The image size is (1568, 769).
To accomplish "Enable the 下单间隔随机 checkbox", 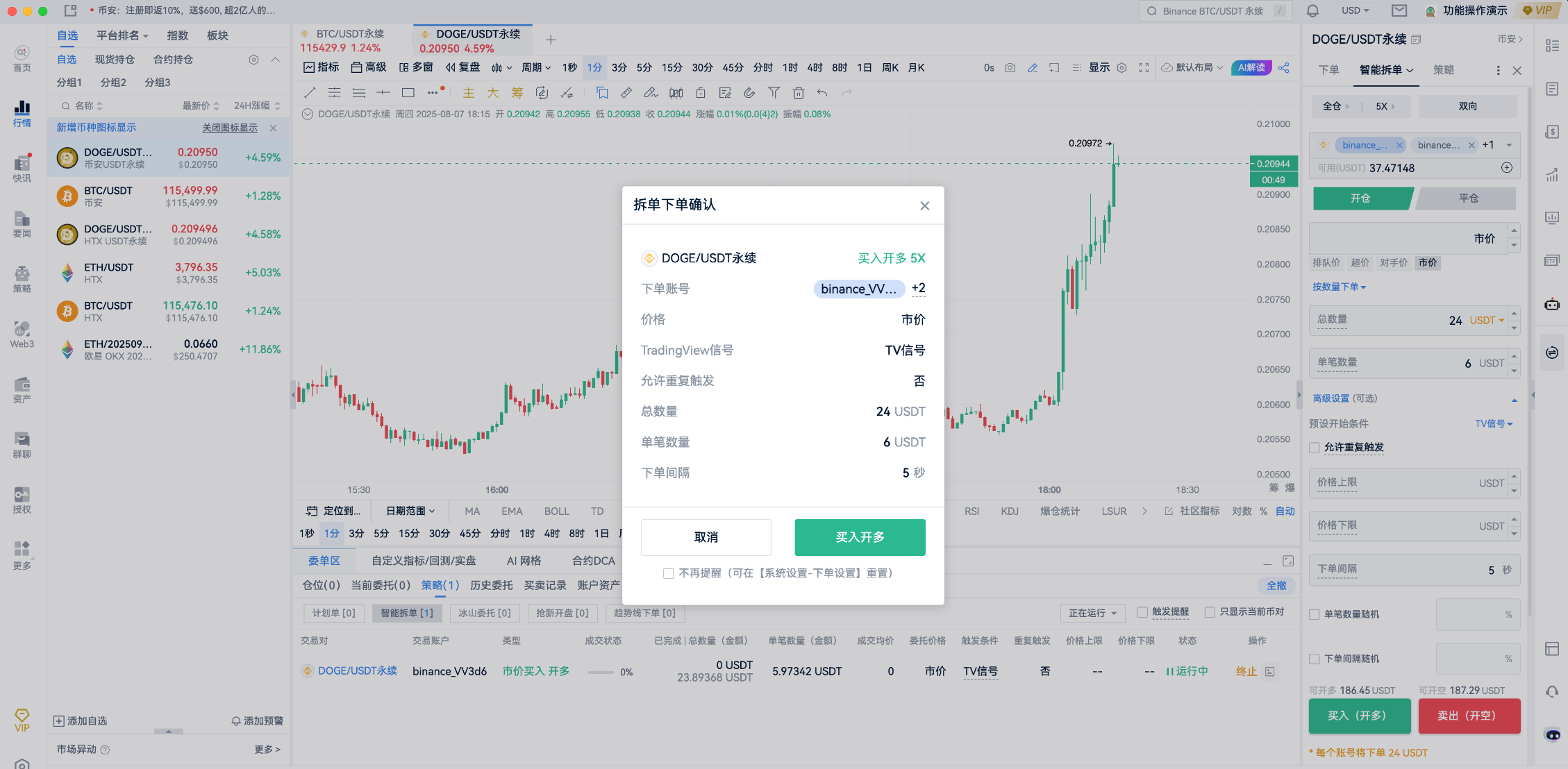I will (x=1314, y=659).
